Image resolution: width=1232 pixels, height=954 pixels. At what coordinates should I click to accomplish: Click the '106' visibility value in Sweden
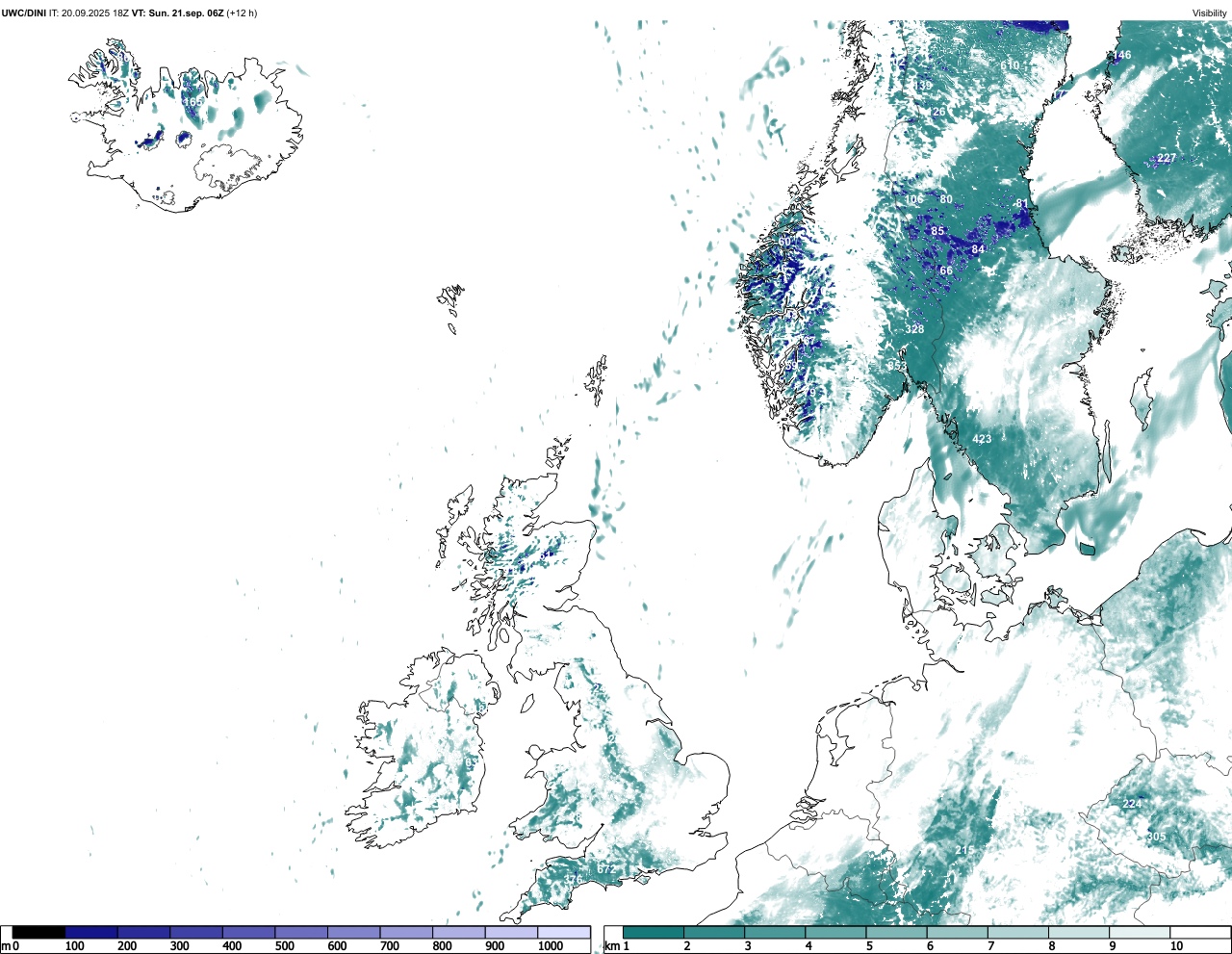[x=913, y=200]
